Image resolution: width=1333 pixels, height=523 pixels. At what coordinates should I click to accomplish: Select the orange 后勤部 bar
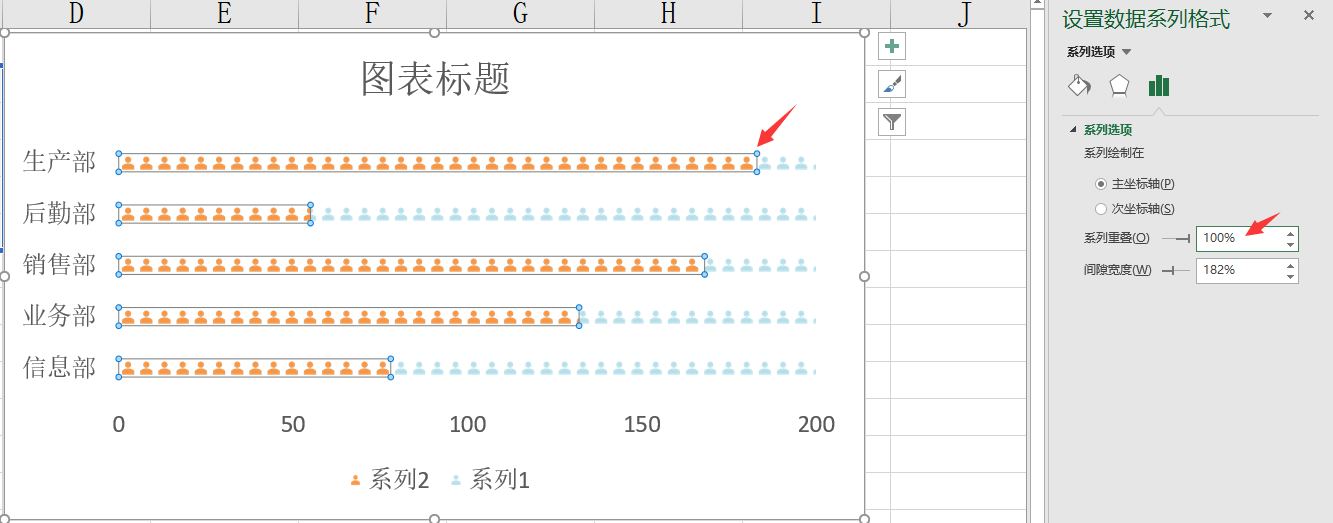tap(214, 214)
